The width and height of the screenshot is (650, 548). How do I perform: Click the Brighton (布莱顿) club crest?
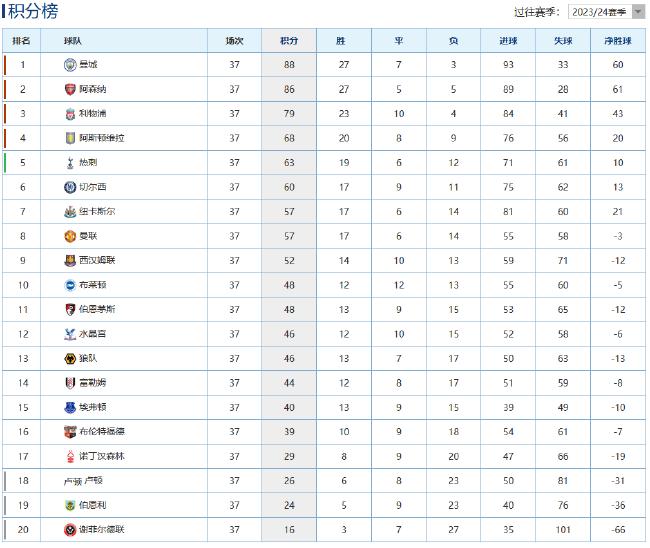coord(70,285)
